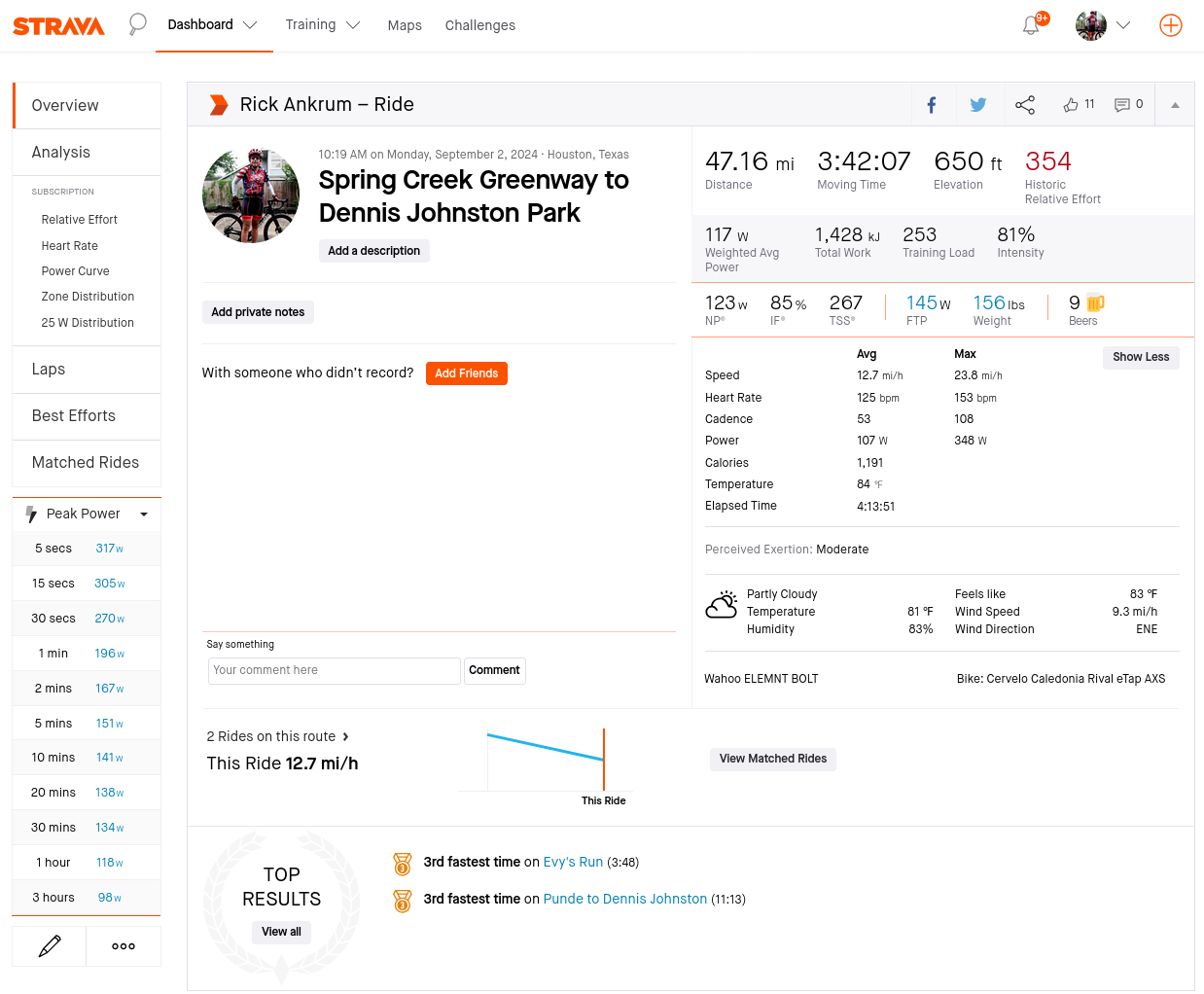Click the Strava logo

point(58,25)
